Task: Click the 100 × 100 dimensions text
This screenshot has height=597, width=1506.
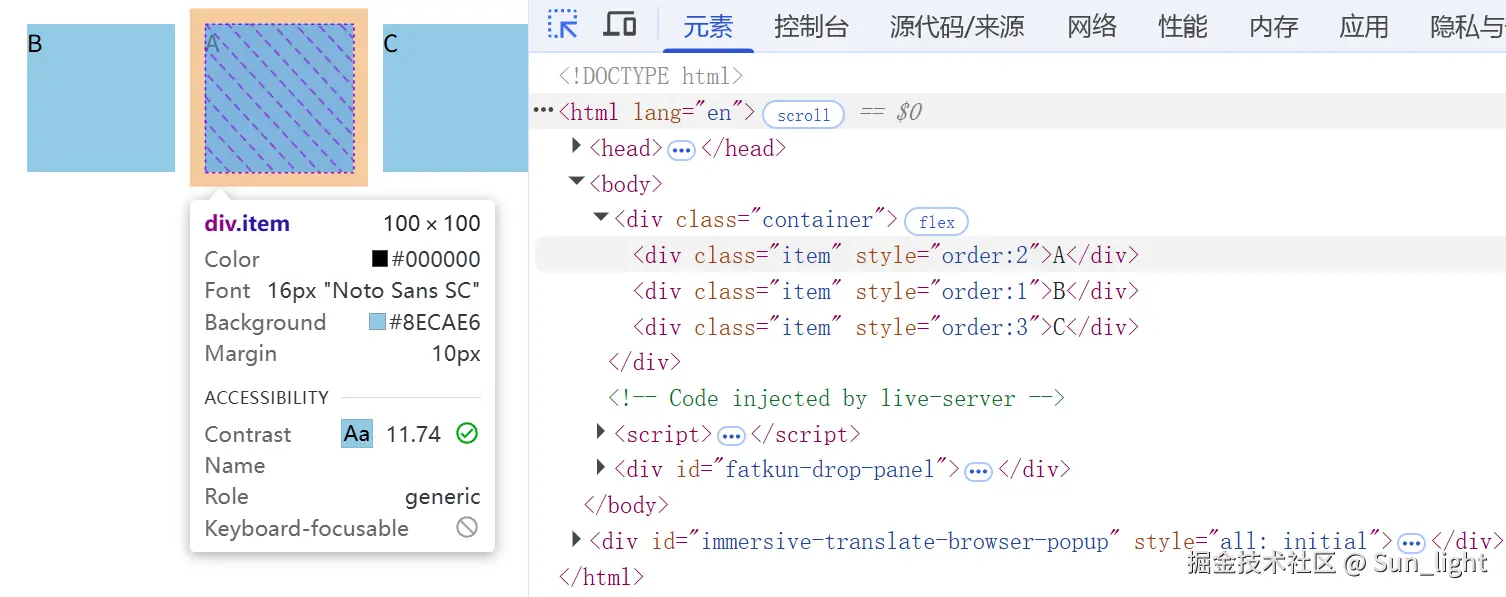Action: tap(432, 224)
